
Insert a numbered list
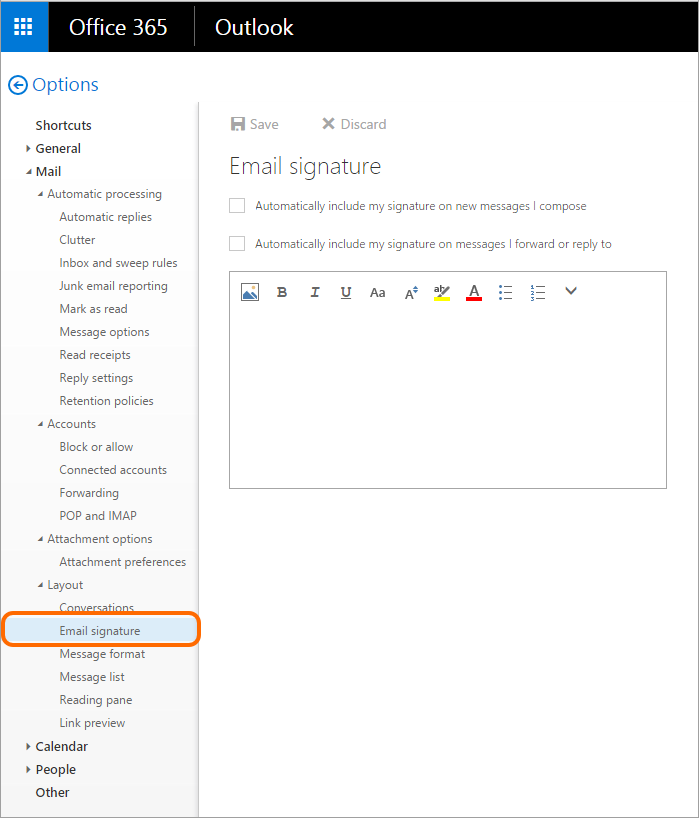click(x=537, y=293)
